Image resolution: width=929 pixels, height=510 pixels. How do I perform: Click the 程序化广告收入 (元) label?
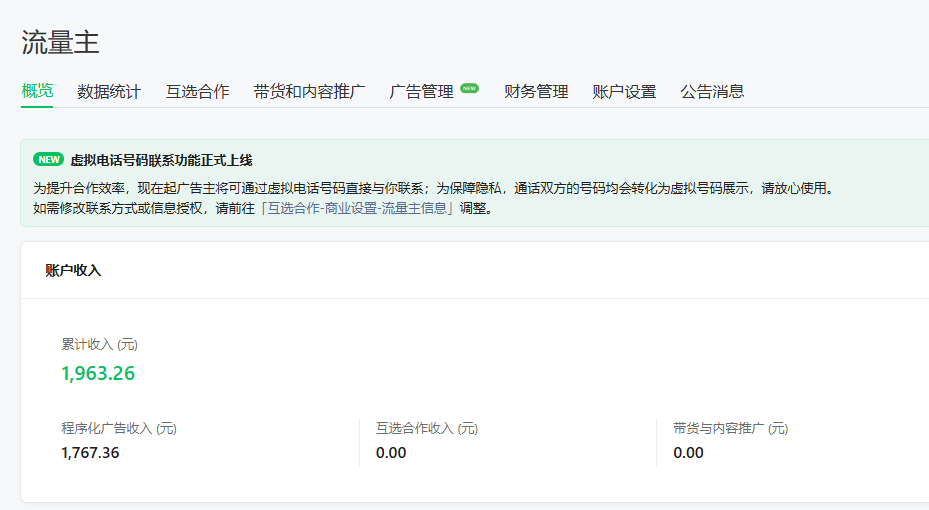coord(119,428)
